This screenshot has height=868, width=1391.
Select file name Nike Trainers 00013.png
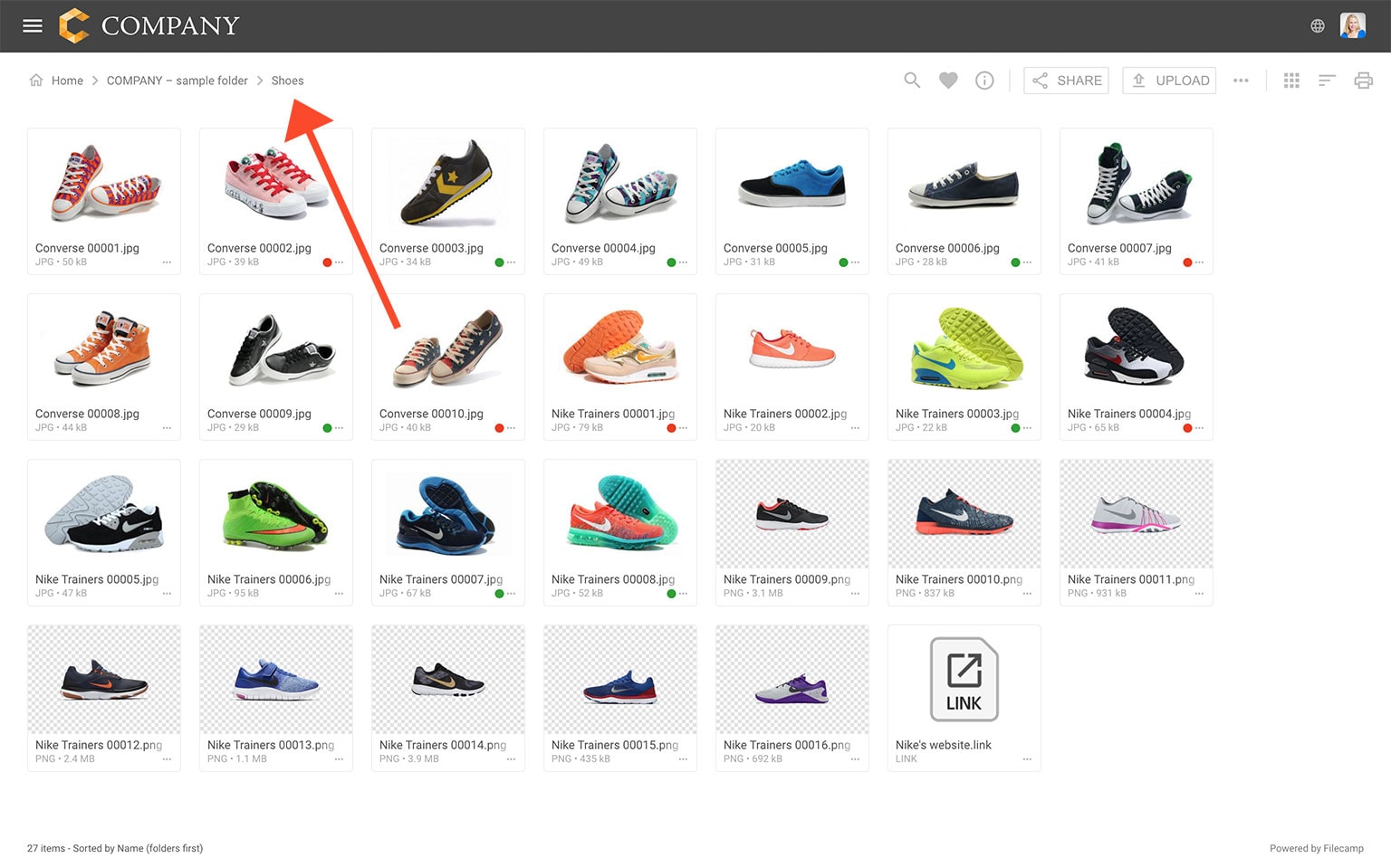tap(271, 745)
